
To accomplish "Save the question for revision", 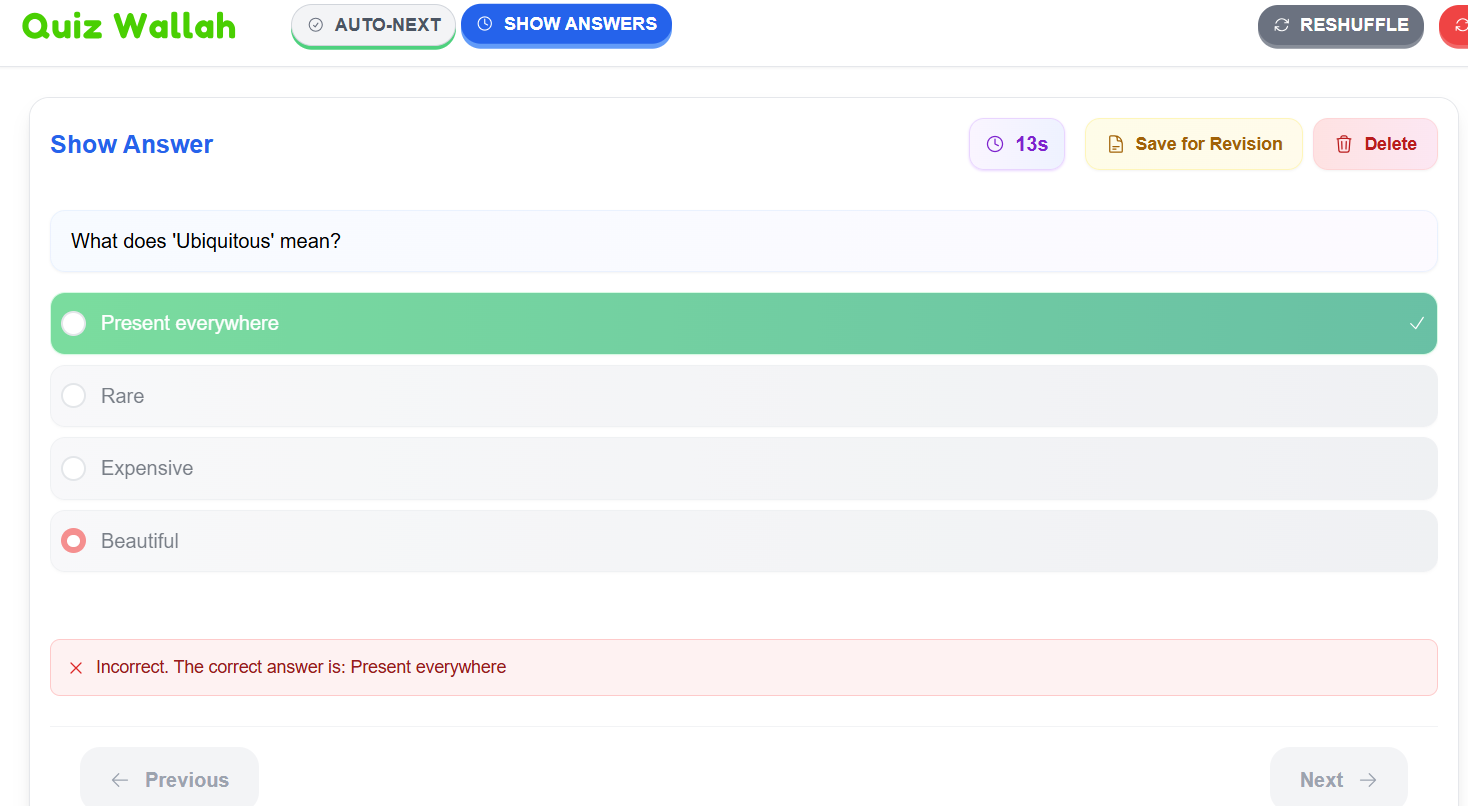I will pos(1194,144).
